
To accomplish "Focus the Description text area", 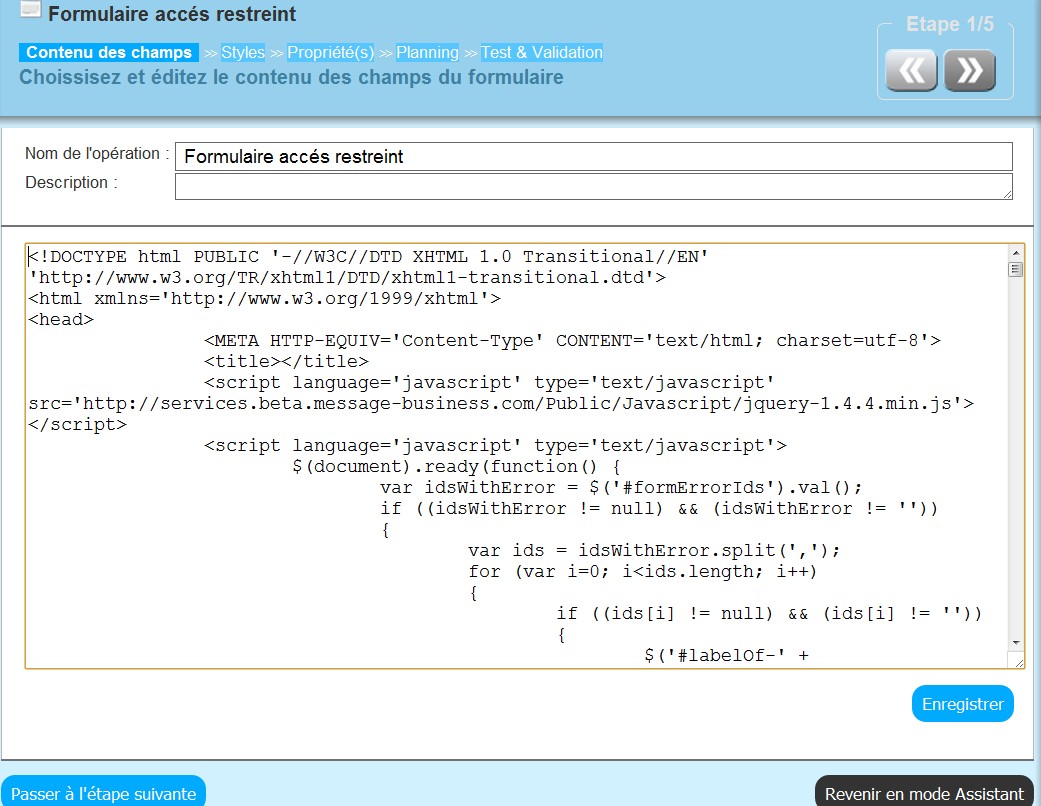I will 594,187.
